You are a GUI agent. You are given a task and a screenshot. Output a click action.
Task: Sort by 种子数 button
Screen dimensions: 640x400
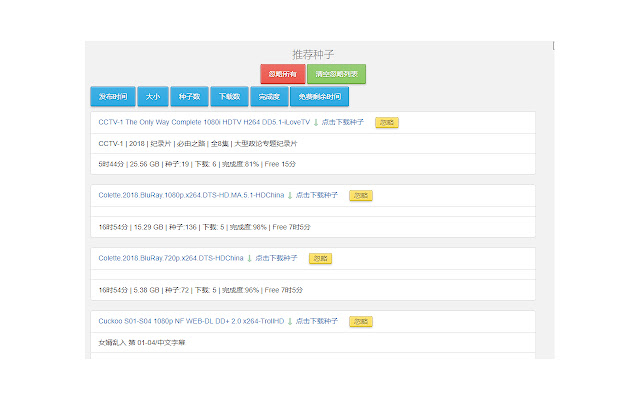tap(189, 96)
